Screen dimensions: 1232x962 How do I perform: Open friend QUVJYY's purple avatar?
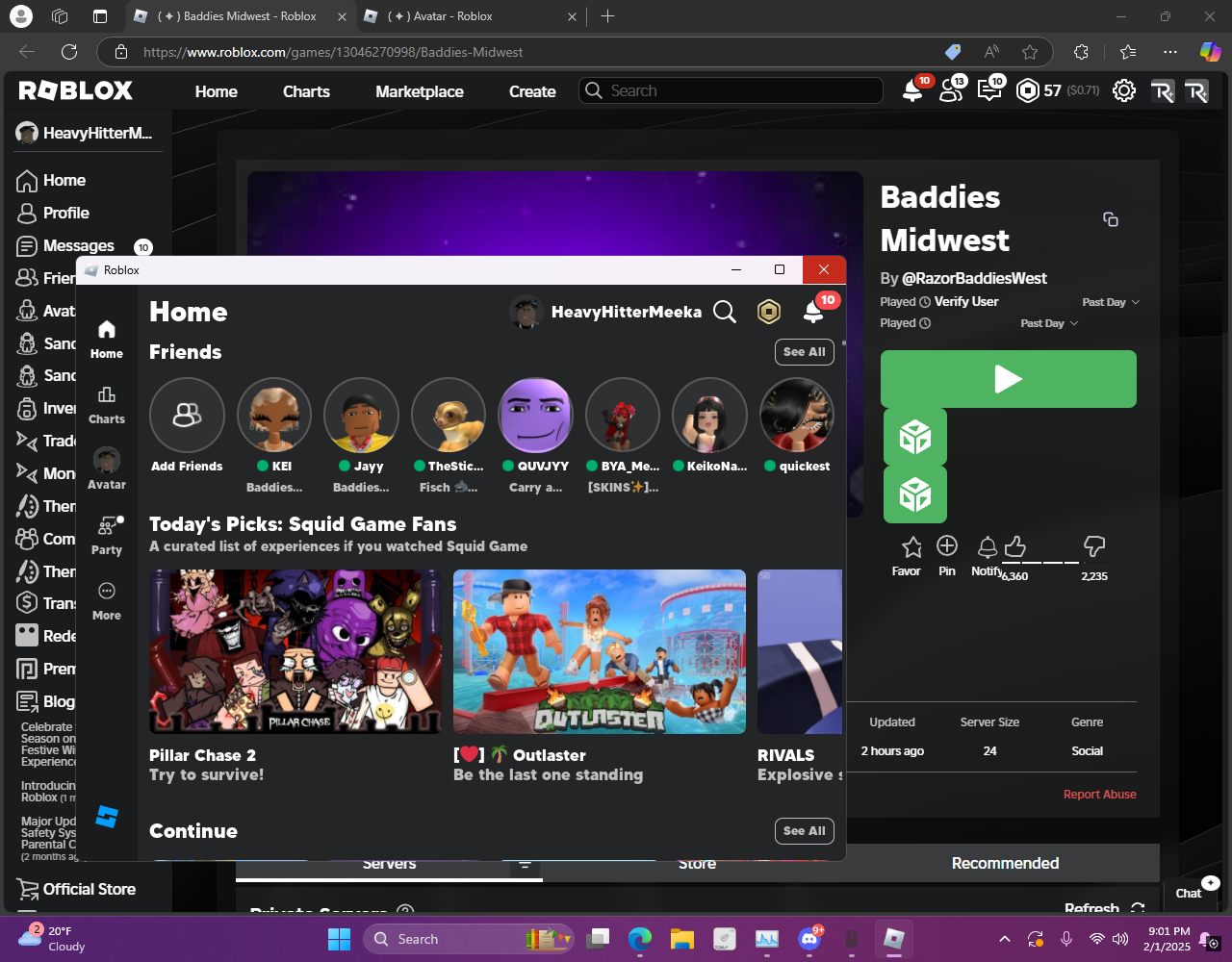[535, 415]
